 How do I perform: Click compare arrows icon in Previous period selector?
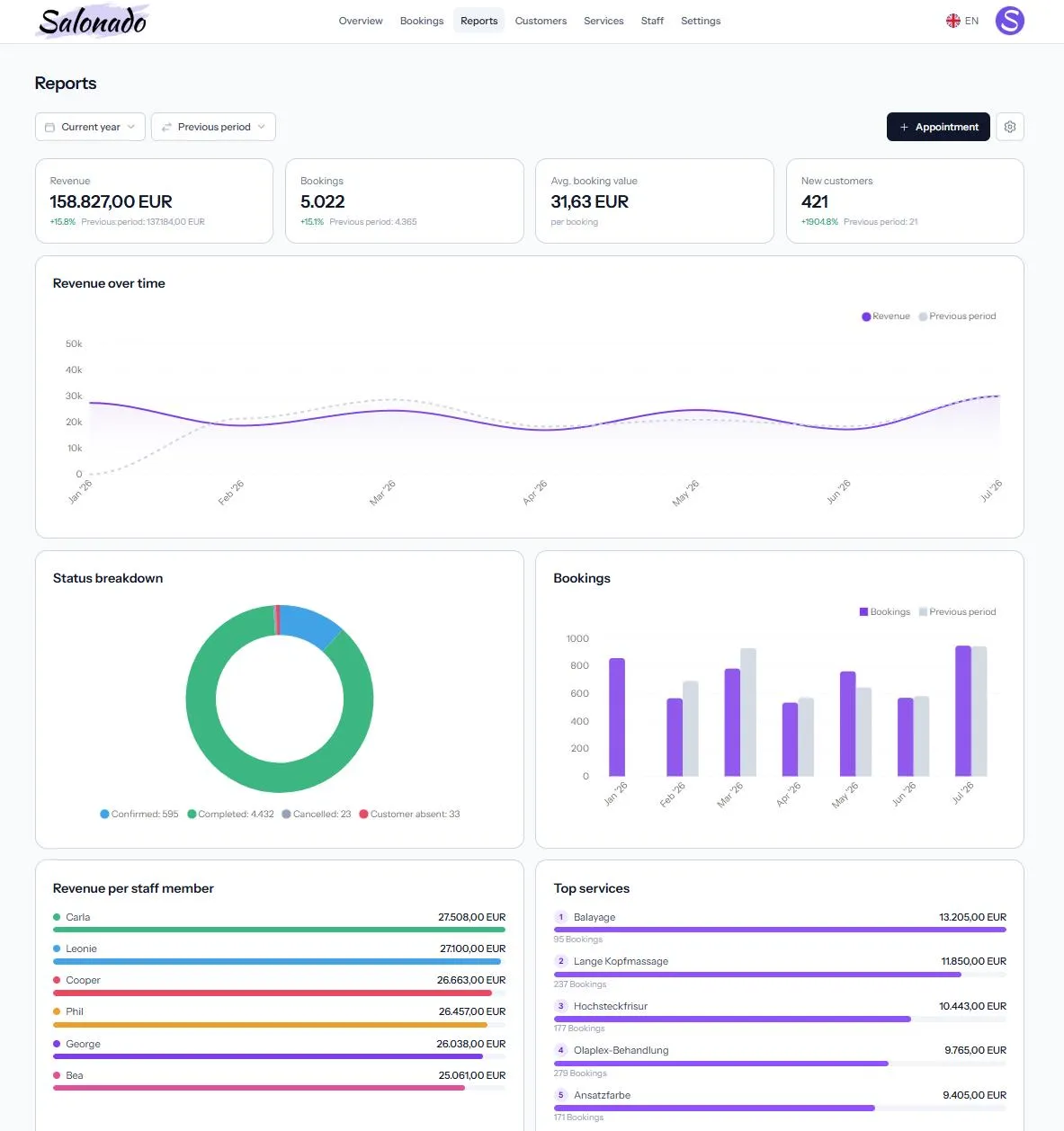tap(166, 127)
